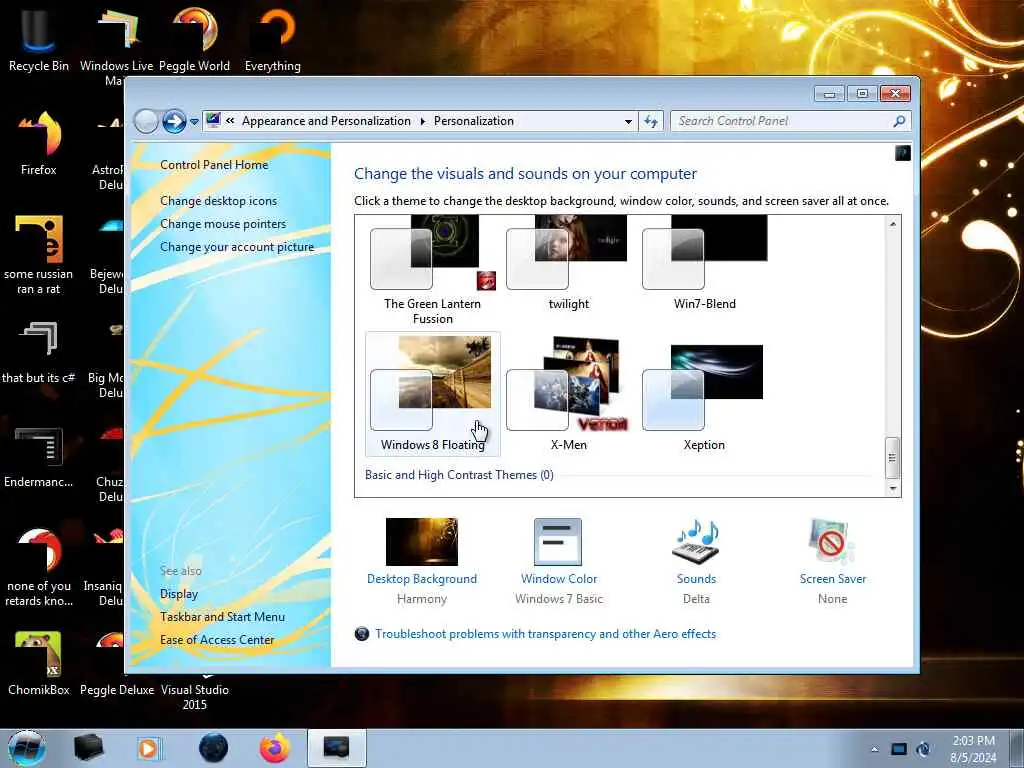Screen dimensions: 1024x768
Task: Click in Search Control Panel field
Action: pos(790,121)
